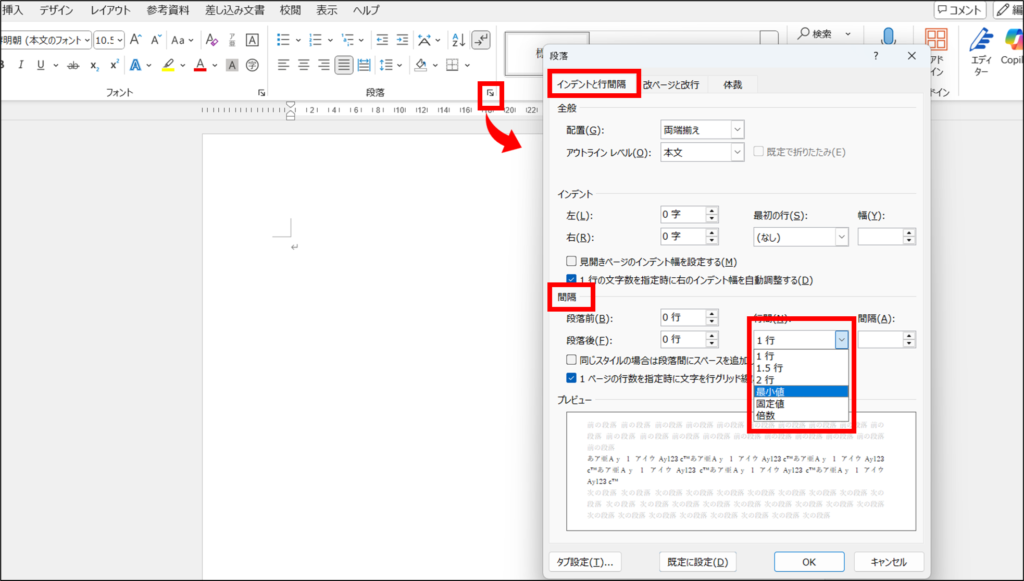The width and height of the screenshot is (1024, 581).
Task: Click the center align icon
Action: pyautogui.click(x=303, y=65)
